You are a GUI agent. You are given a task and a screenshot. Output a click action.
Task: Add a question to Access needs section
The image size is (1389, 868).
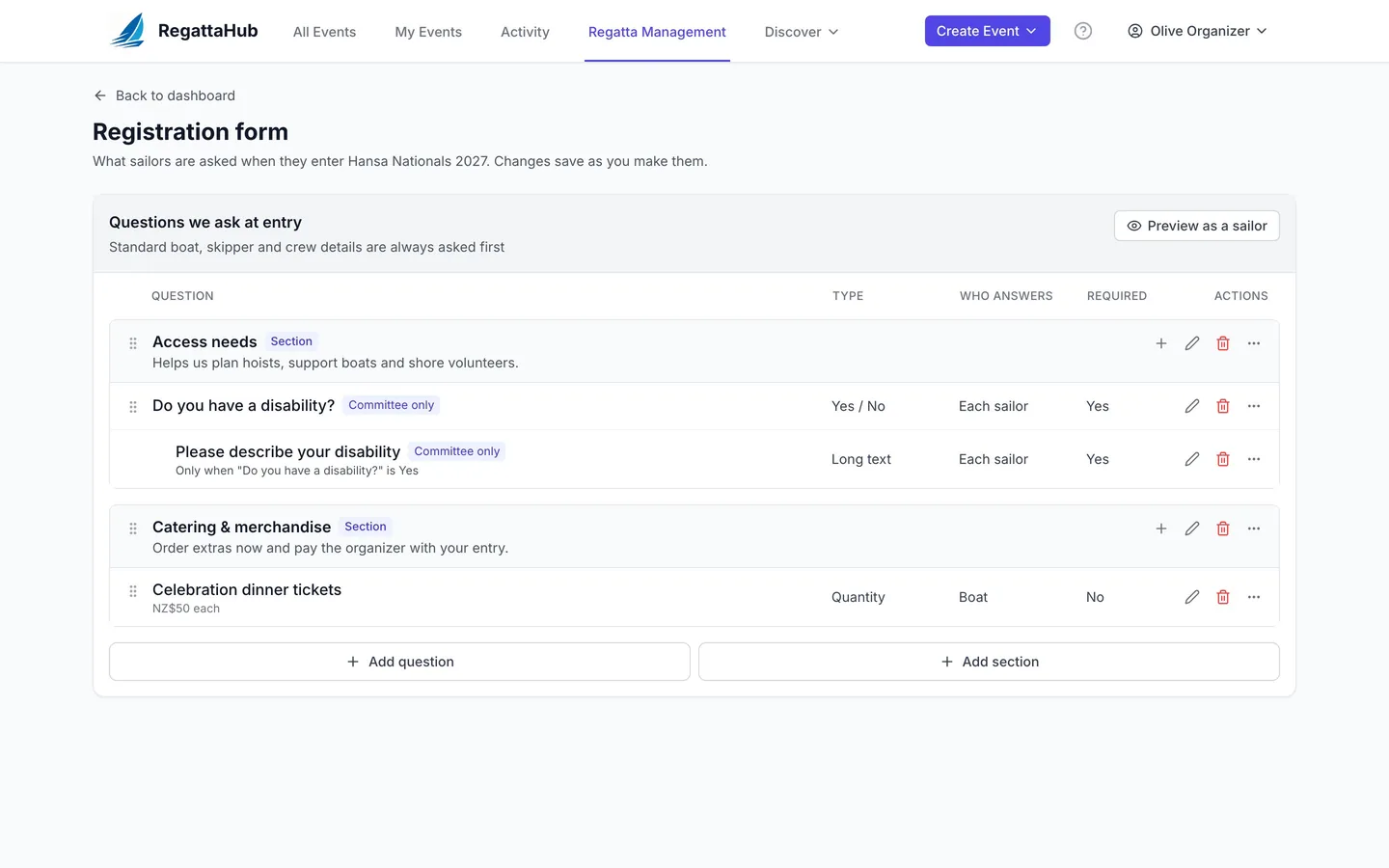[x=1161, y=343]
